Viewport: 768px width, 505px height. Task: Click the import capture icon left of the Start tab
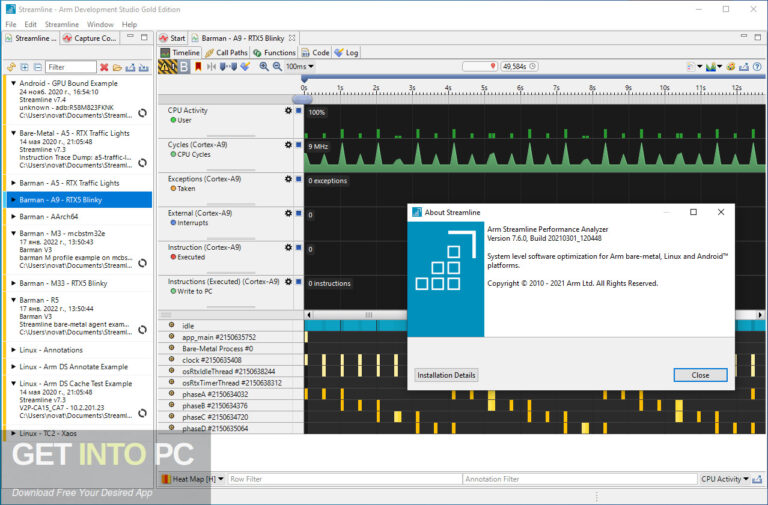pos(144,67)
